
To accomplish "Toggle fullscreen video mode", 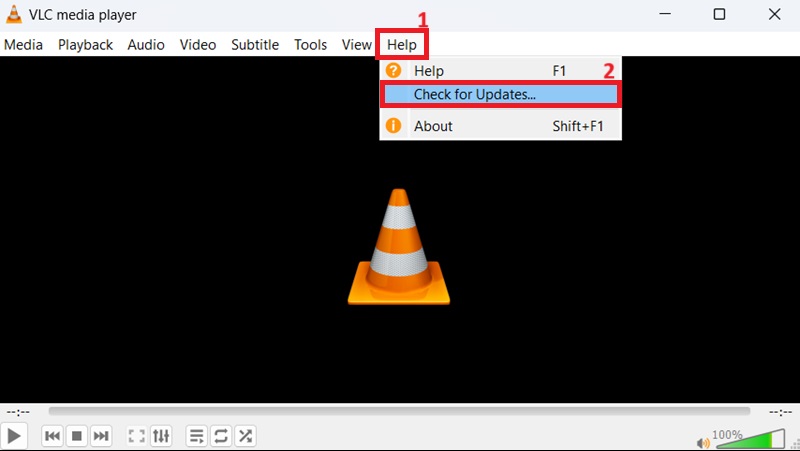I will tap(136, 436).
